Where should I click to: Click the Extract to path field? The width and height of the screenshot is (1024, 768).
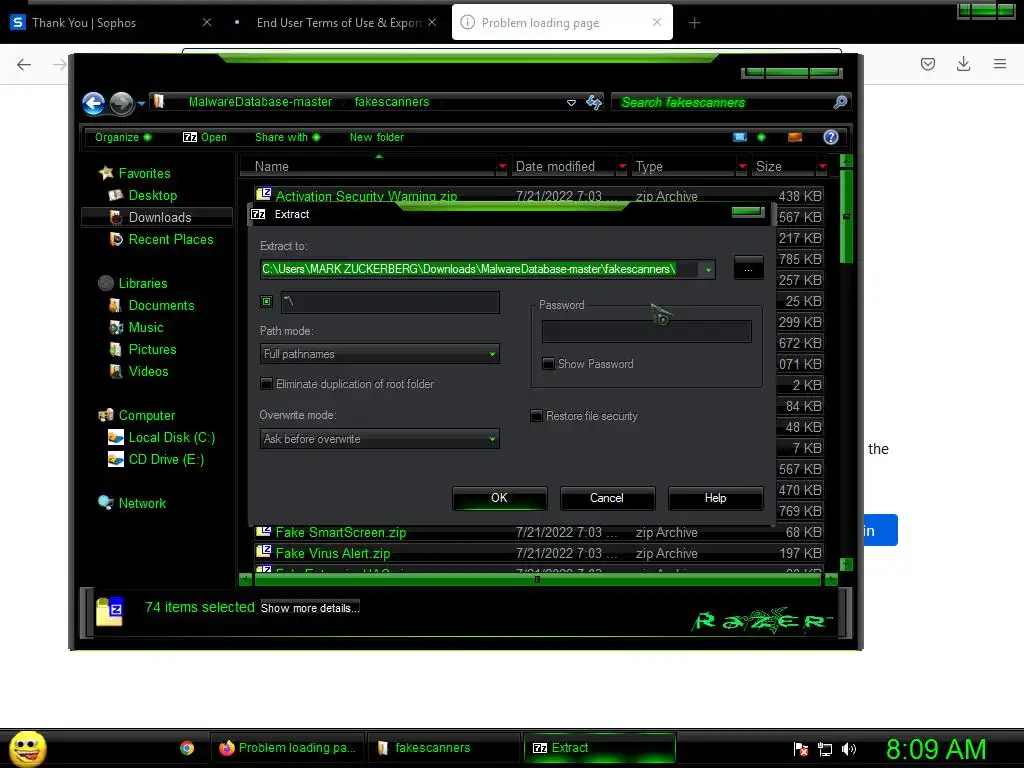(x=480, y=269)
